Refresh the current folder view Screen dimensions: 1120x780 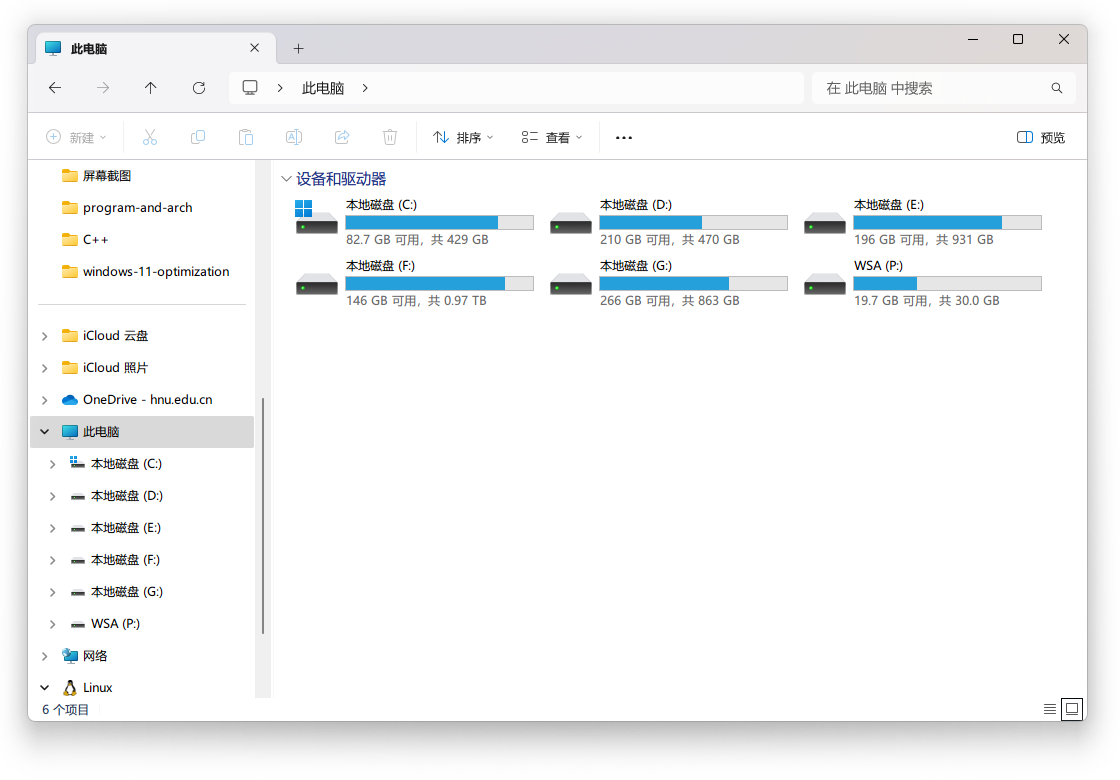point(198,88)
